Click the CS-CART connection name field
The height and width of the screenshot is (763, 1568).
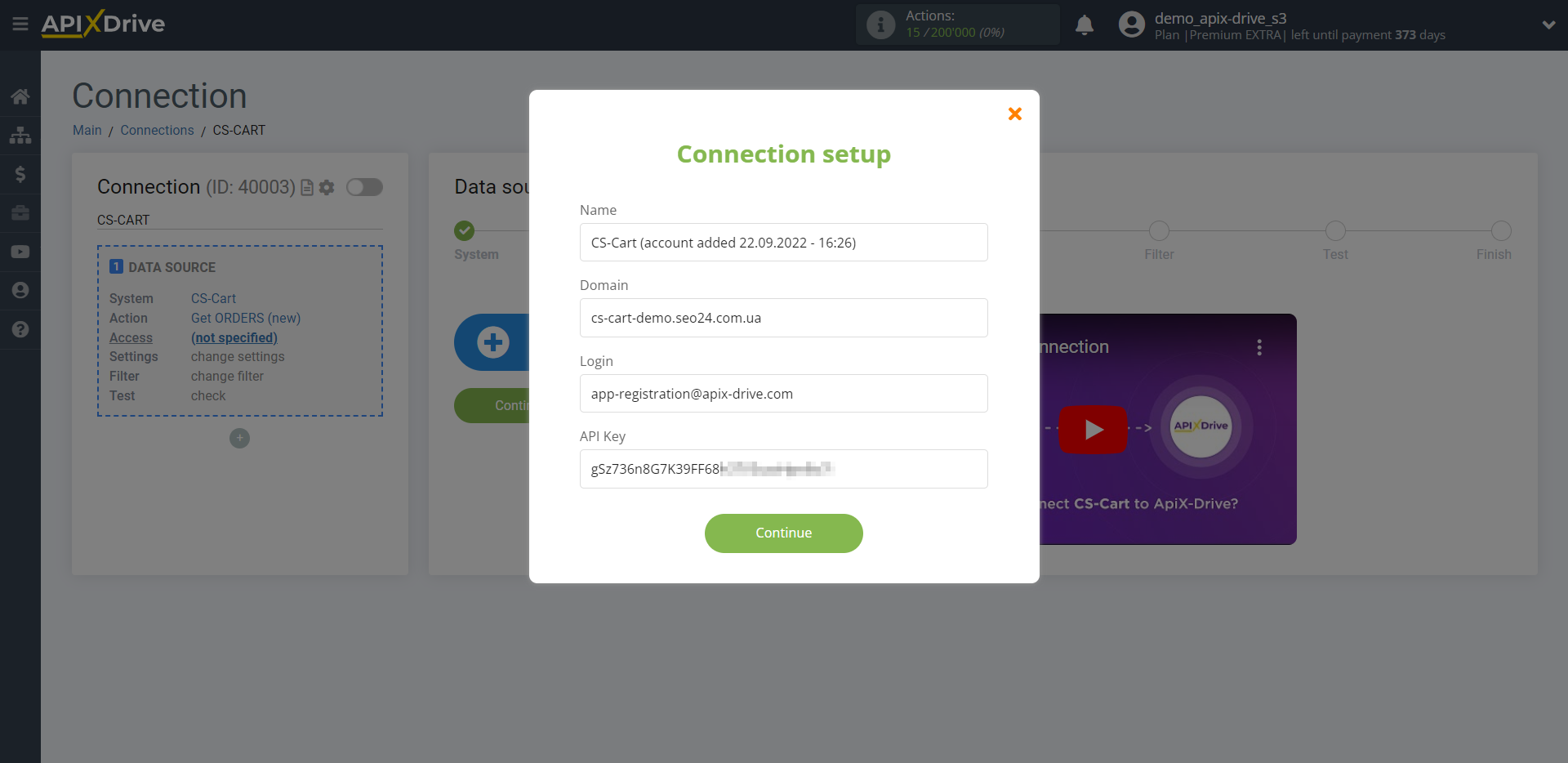tap(240, 220)
